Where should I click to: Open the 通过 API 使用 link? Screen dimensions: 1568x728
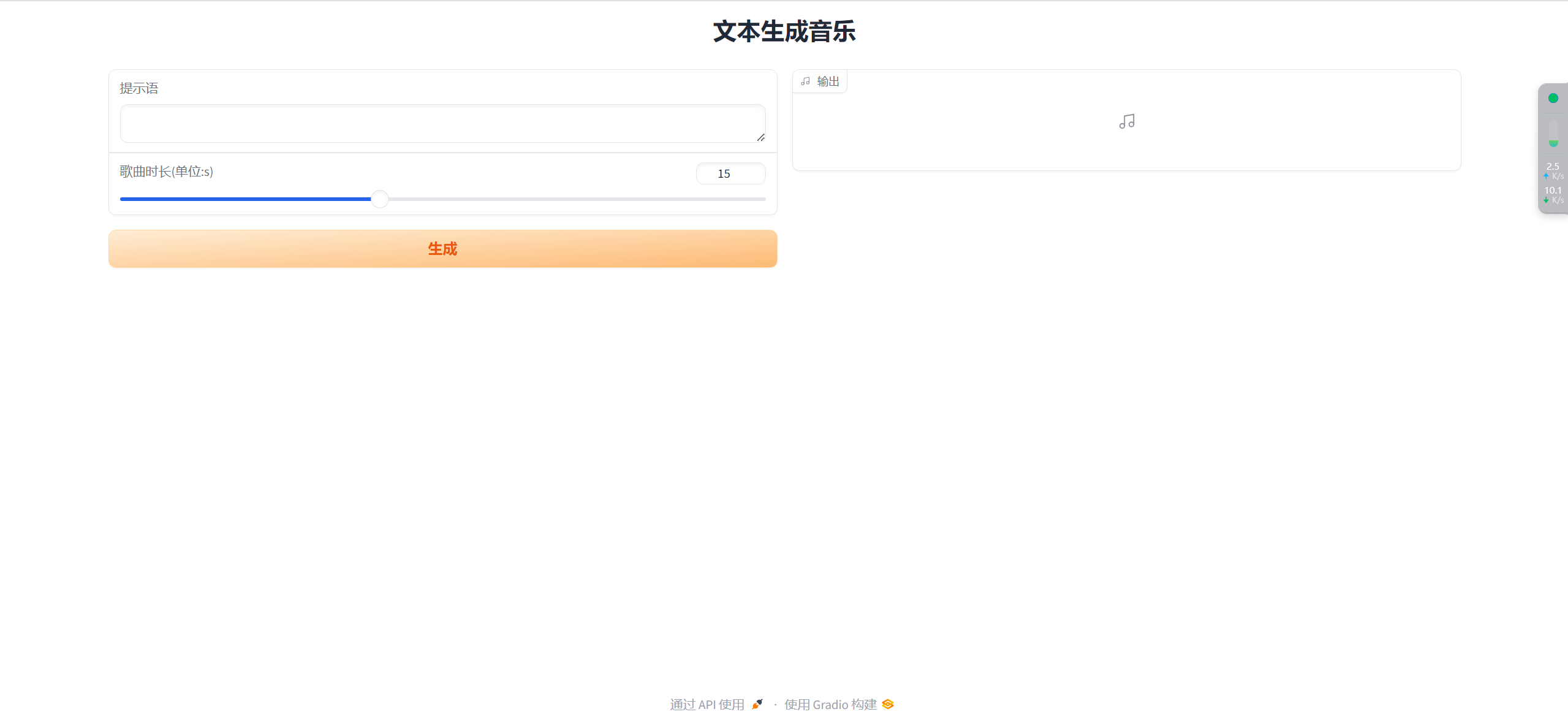point(707,705)
